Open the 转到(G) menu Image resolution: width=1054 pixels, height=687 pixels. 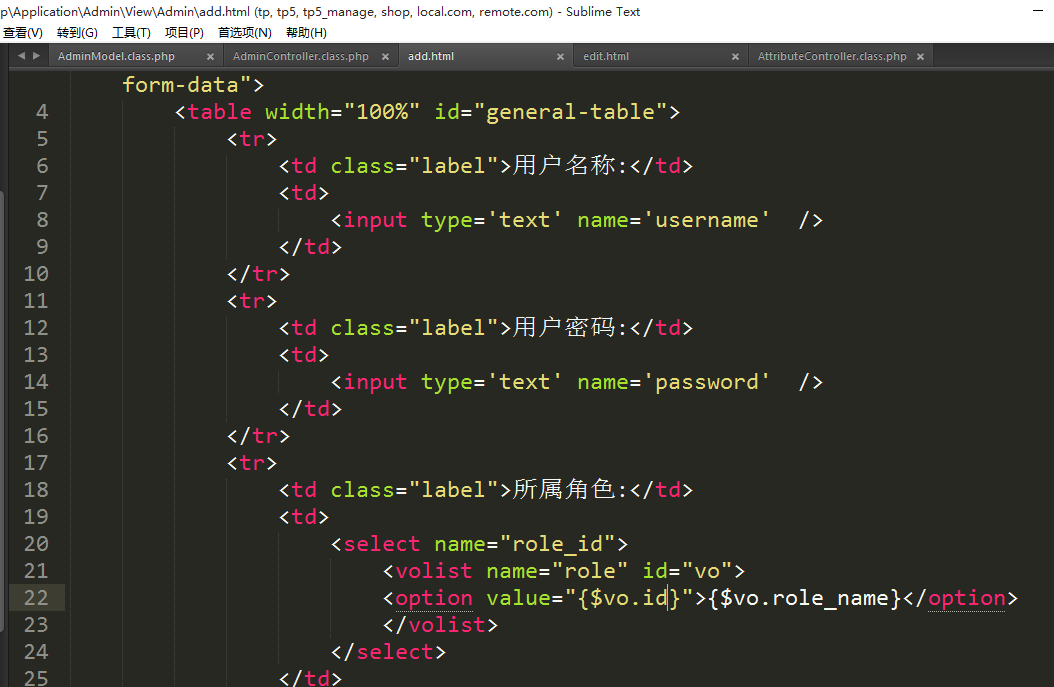click(77, 33)
